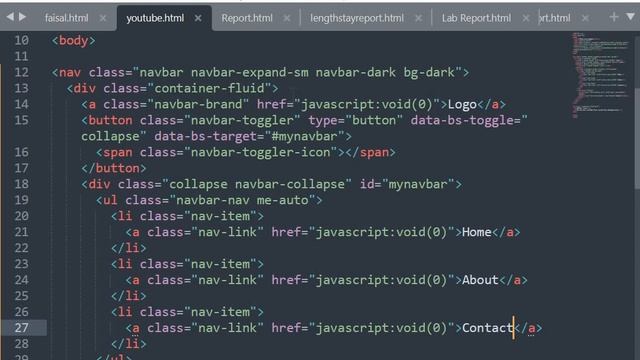Click line number 18 in gutter
The height and width of the screenshot is (360, 640).
click(22, 184)
